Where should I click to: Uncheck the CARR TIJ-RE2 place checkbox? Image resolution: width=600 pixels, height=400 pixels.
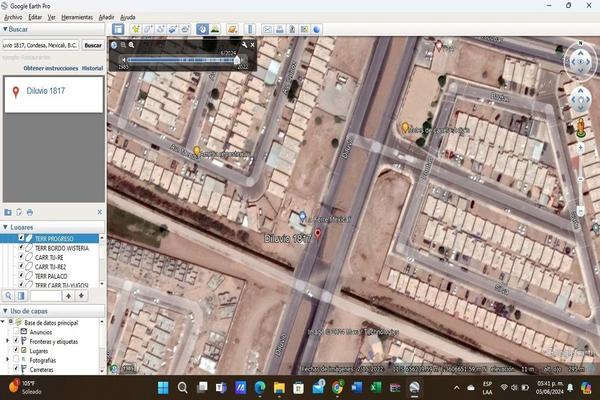(x=22, y=267)
